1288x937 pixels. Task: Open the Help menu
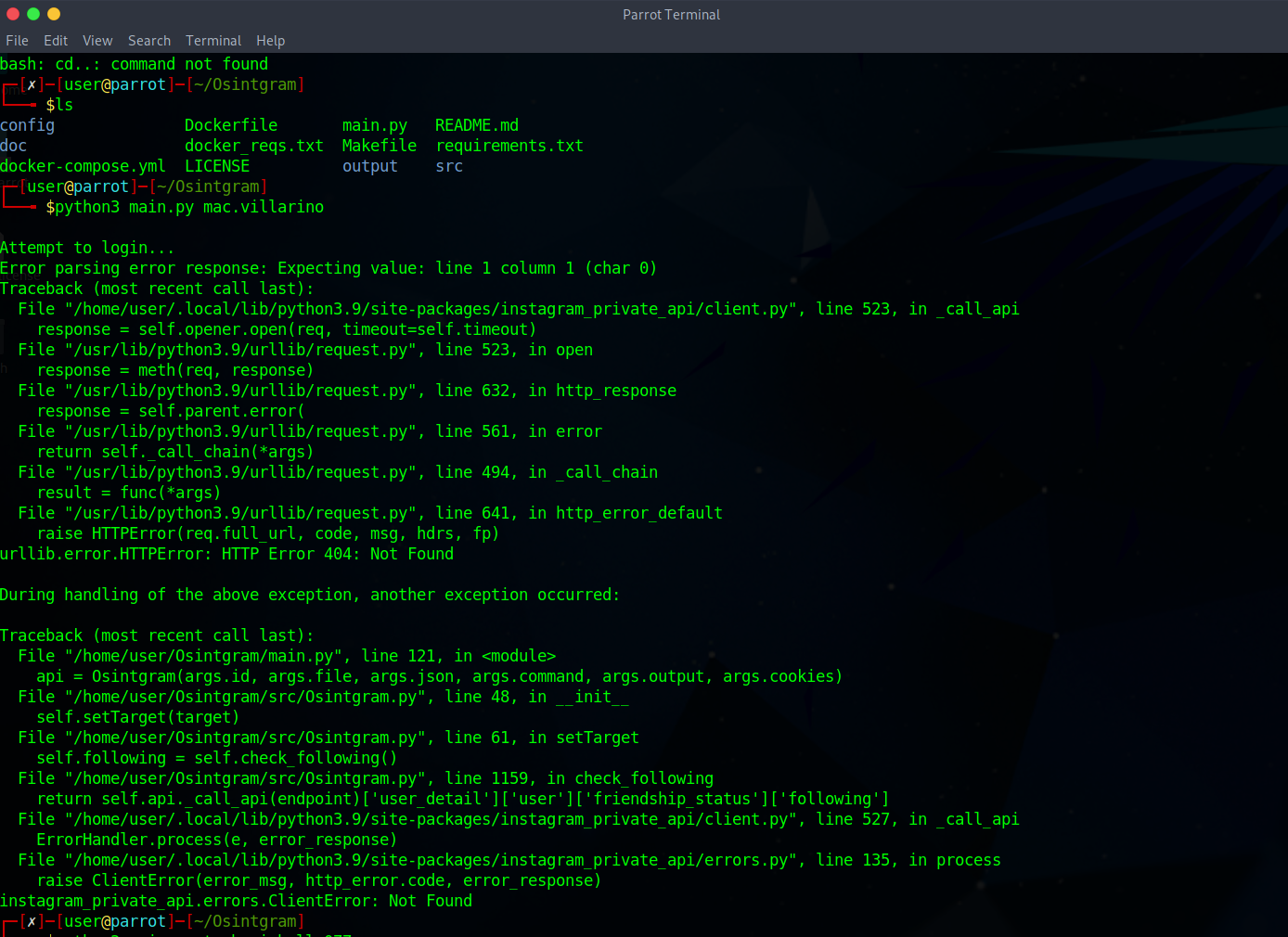pos(270,40)
